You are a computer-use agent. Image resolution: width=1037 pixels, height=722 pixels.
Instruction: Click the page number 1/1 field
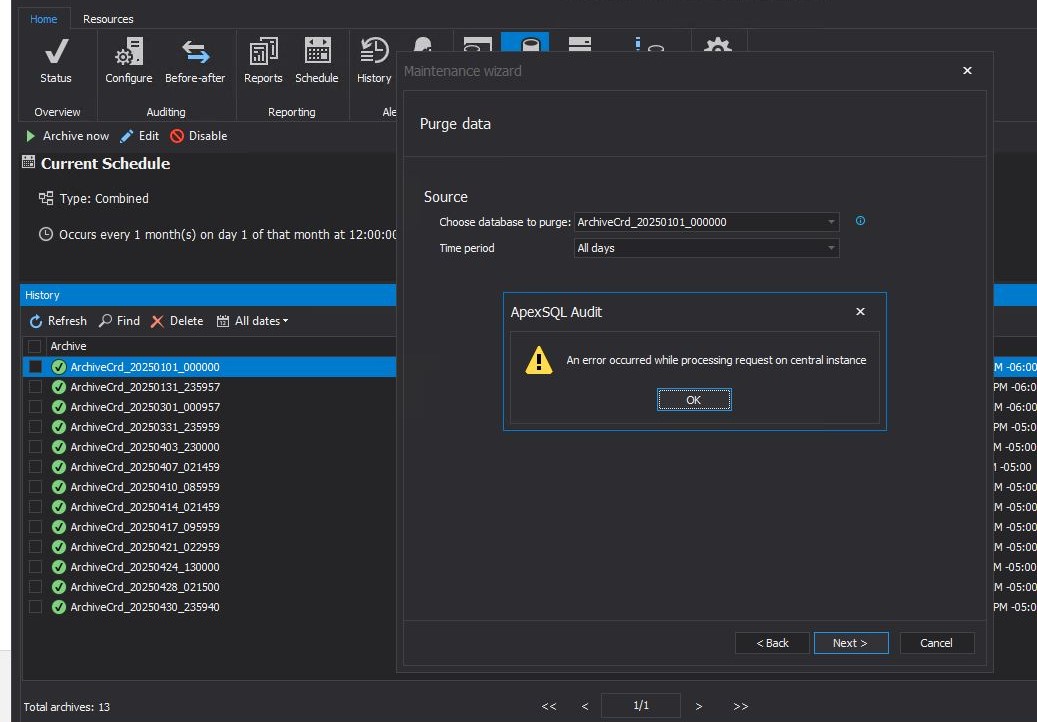pos(641,705)
